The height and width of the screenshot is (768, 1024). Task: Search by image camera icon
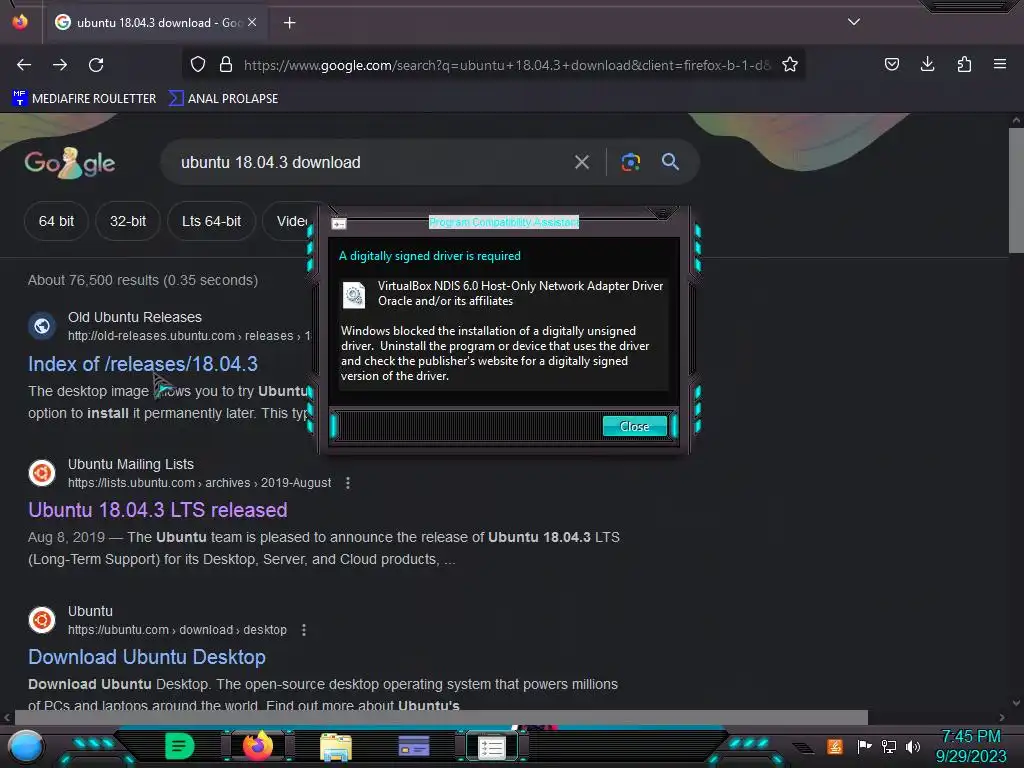coord(631,162)
